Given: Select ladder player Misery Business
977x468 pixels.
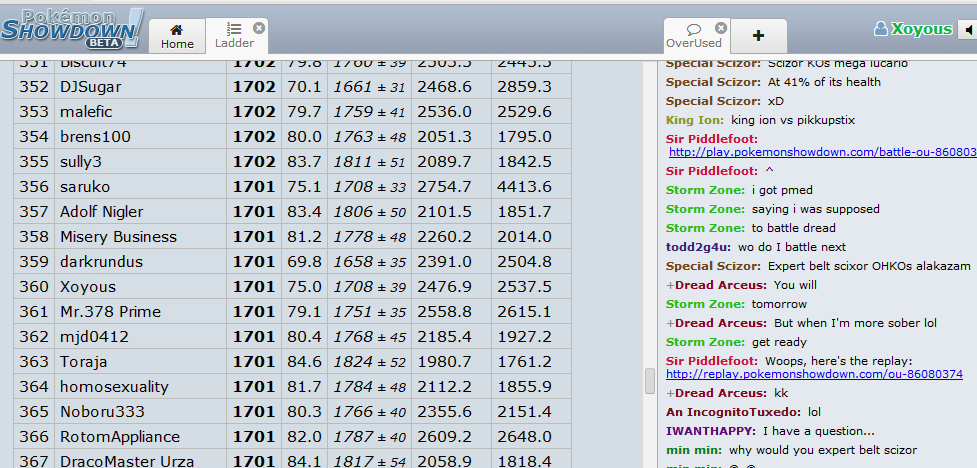Looking at the screenshot, I should (x=118, y=237).
